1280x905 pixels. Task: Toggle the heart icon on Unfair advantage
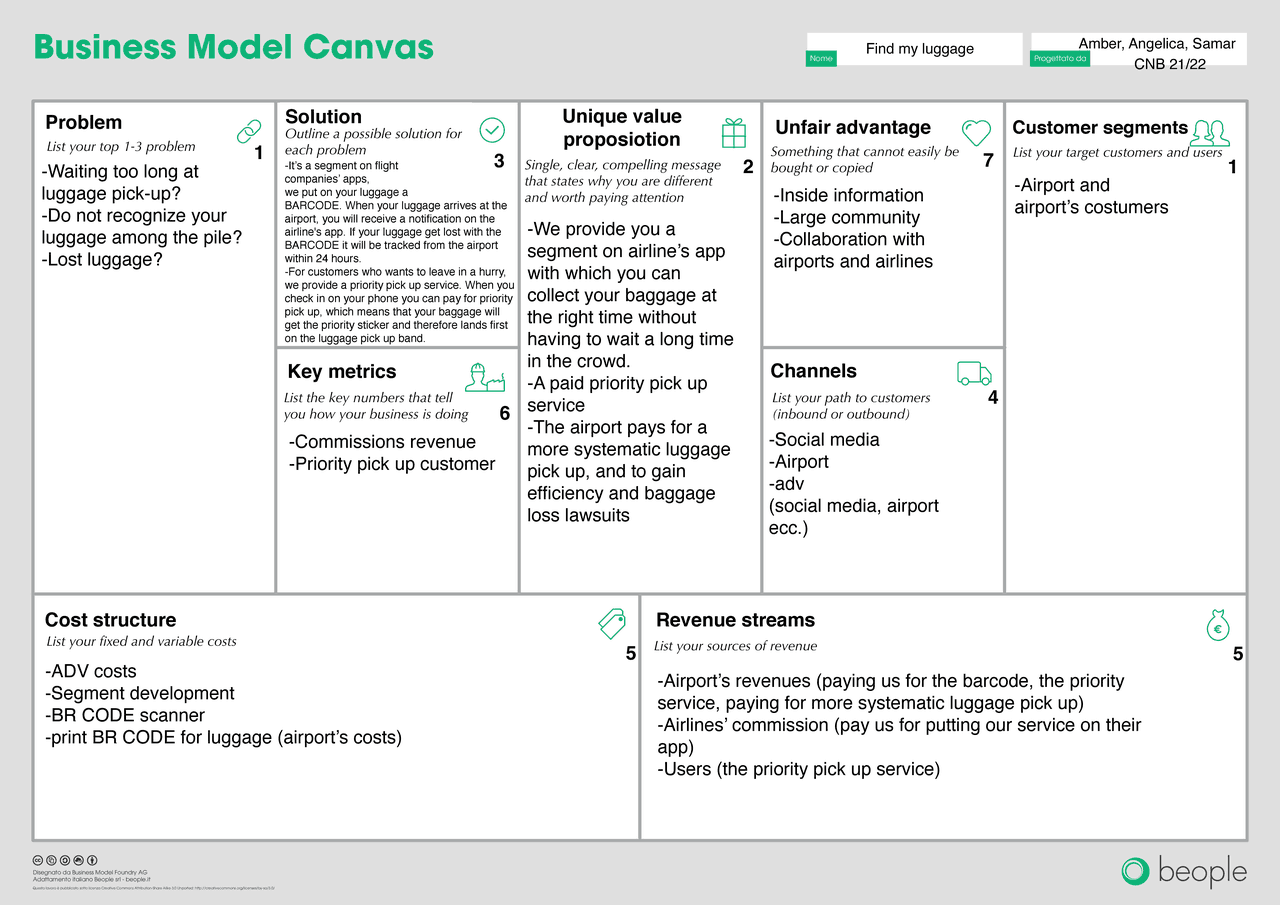pos(976,132)
